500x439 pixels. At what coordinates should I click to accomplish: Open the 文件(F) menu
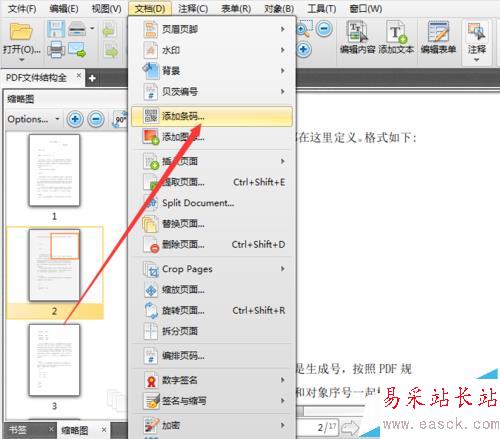(x=22, y=9)
